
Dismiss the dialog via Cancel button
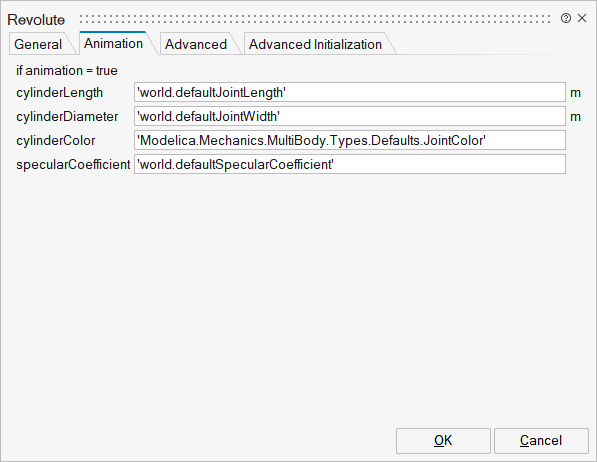541,441
